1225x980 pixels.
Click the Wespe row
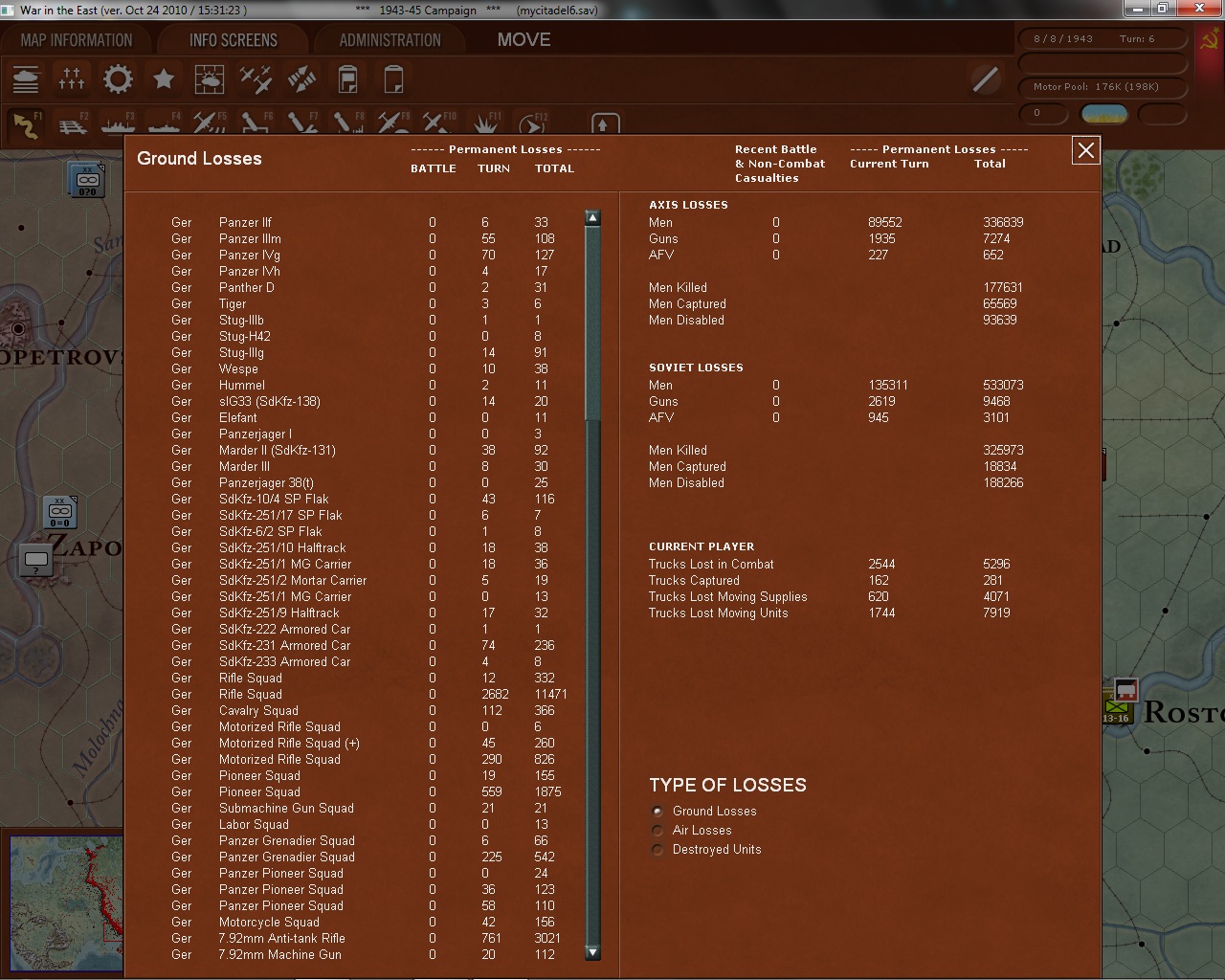(x=371, y=368)
